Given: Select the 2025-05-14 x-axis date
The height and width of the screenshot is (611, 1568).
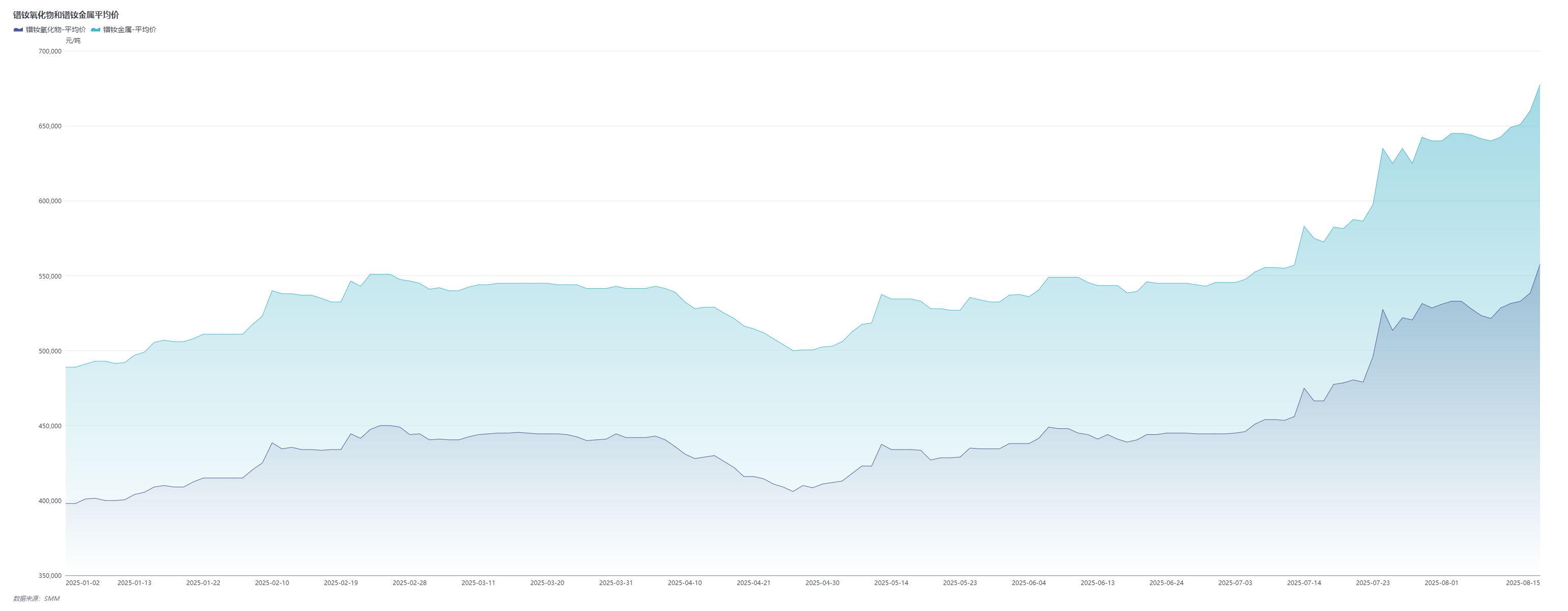Looking at the screenshot, I should 891,583.
